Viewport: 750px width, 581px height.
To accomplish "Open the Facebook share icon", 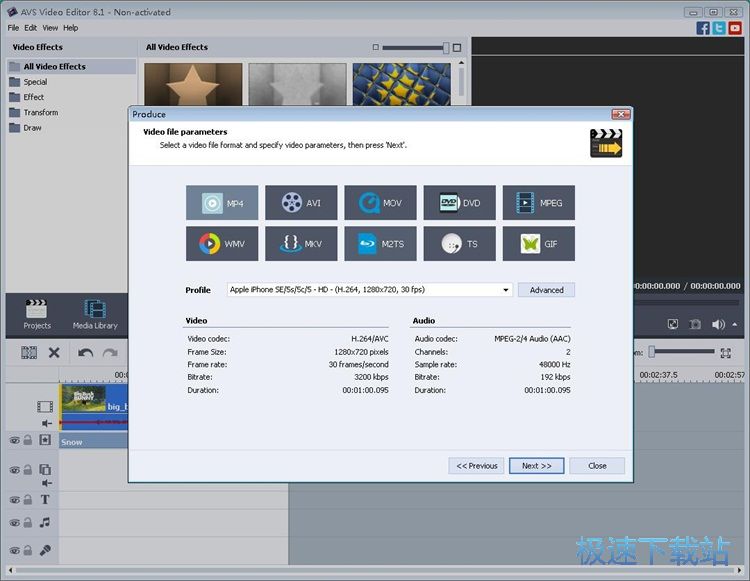I will coord(703,28).
